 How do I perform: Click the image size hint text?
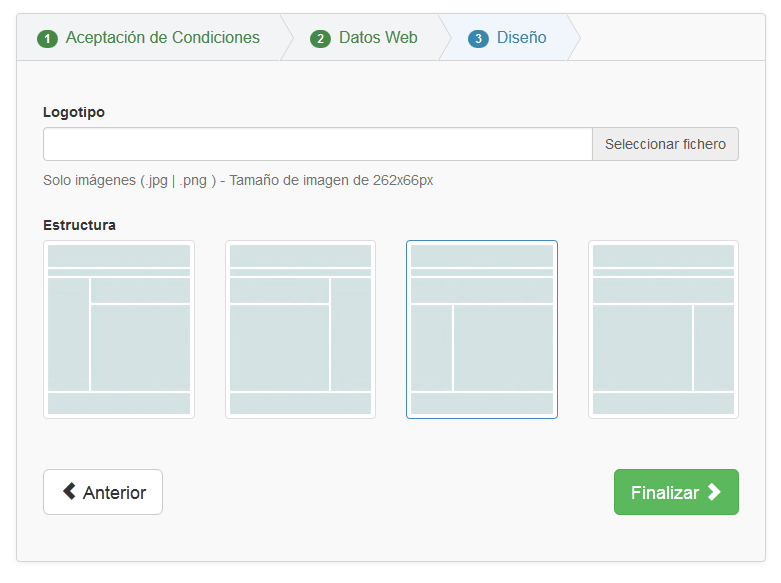[x=238, y=180]
